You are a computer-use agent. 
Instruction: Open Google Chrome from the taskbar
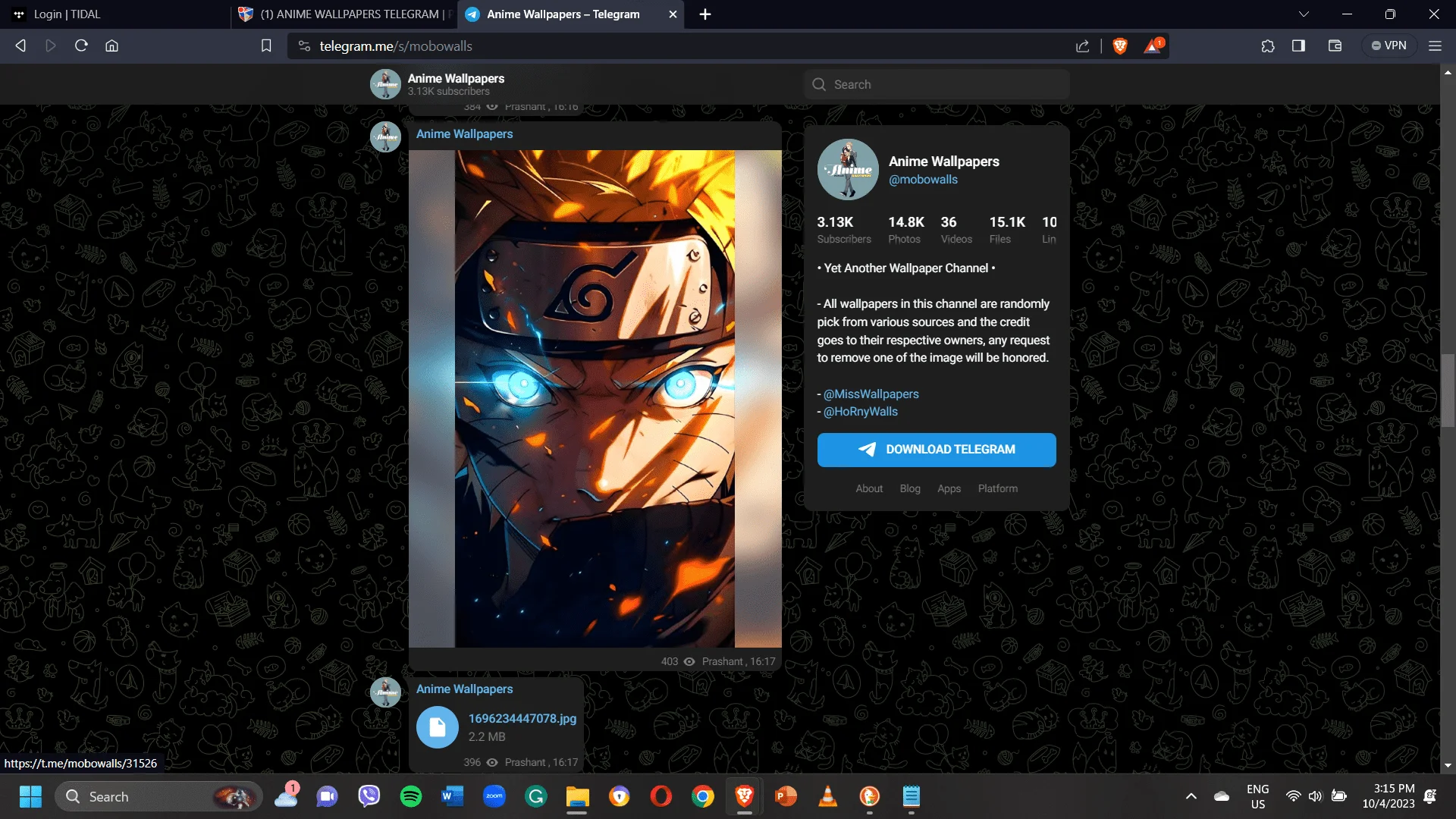coord(703,796)
